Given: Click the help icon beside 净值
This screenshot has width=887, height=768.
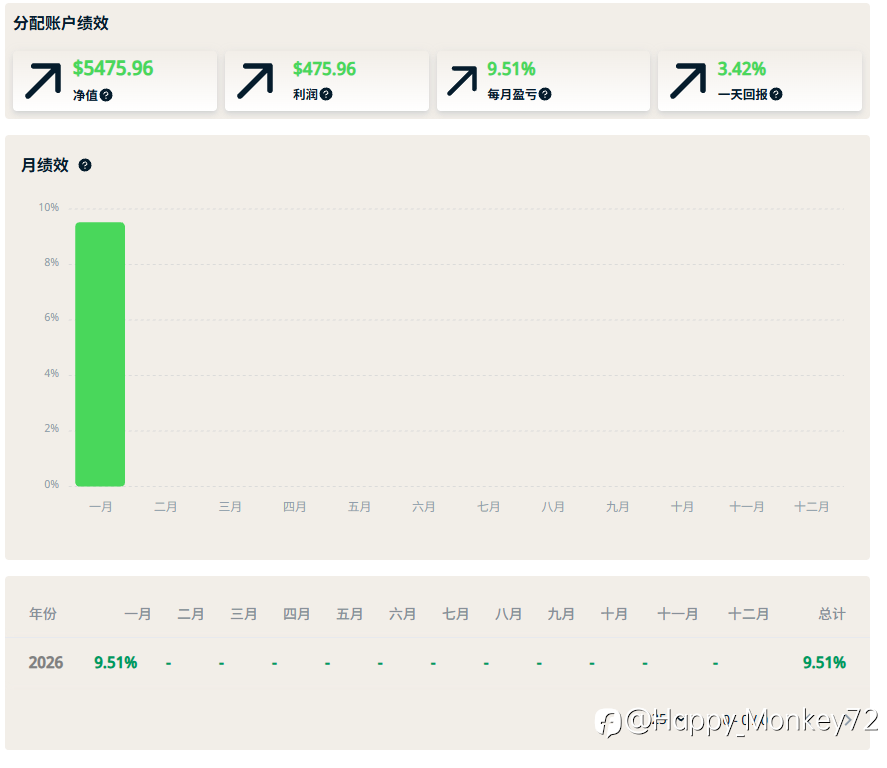Looking at the screenshot, I should click(106, 95).
